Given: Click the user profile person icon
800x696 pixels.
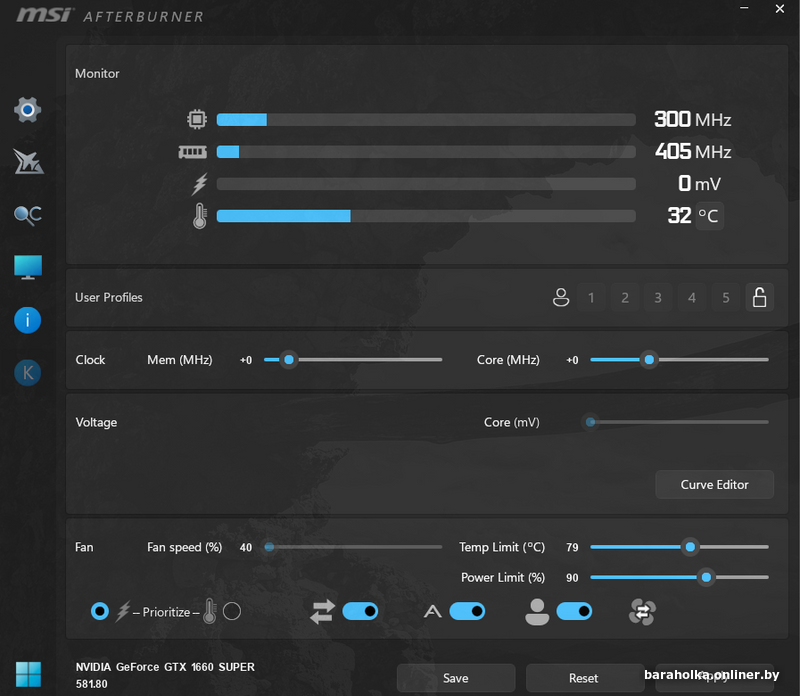Looking at the screenshot, I should pyautogui.click(x=561, y=297).
